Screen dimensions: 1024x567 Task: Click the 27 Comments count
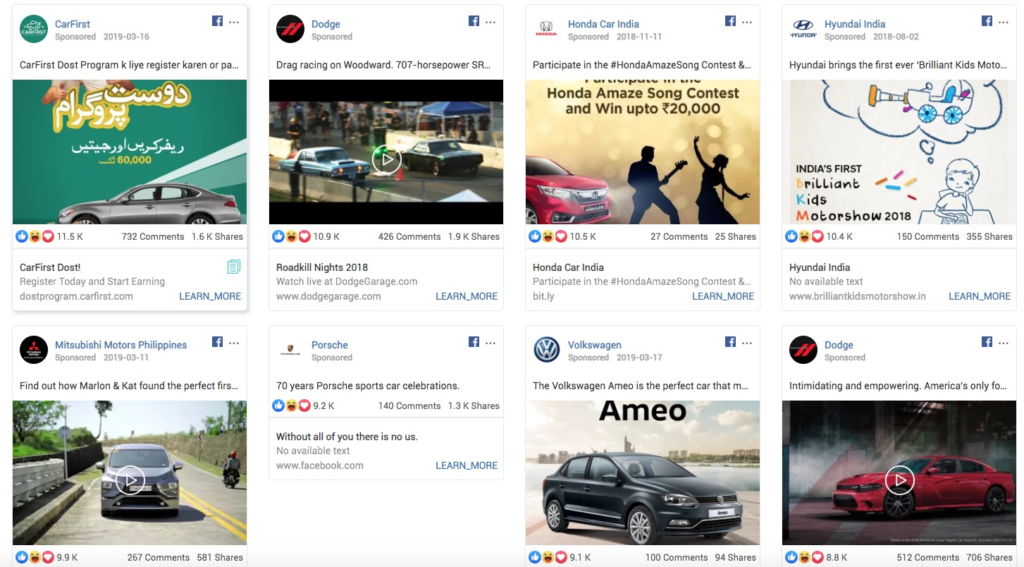pos(679,236)
